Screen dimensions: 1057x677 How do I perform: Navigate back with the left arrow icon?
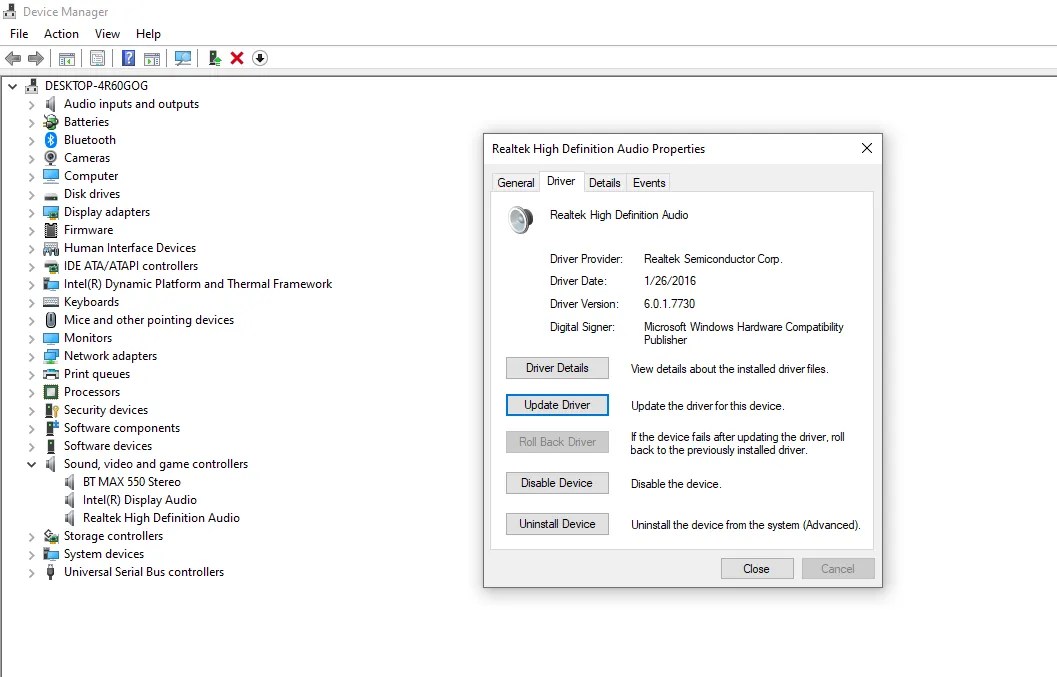(14, 58)
